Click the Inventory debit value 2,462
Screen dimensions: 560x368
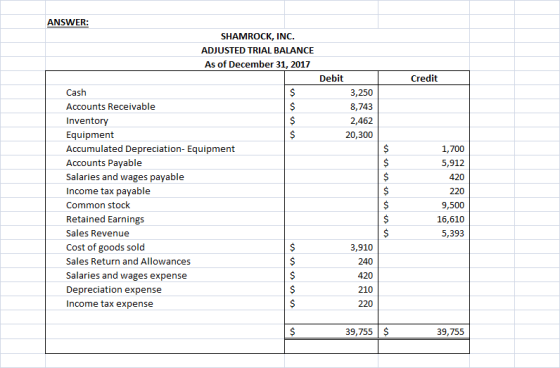(361, 121)
